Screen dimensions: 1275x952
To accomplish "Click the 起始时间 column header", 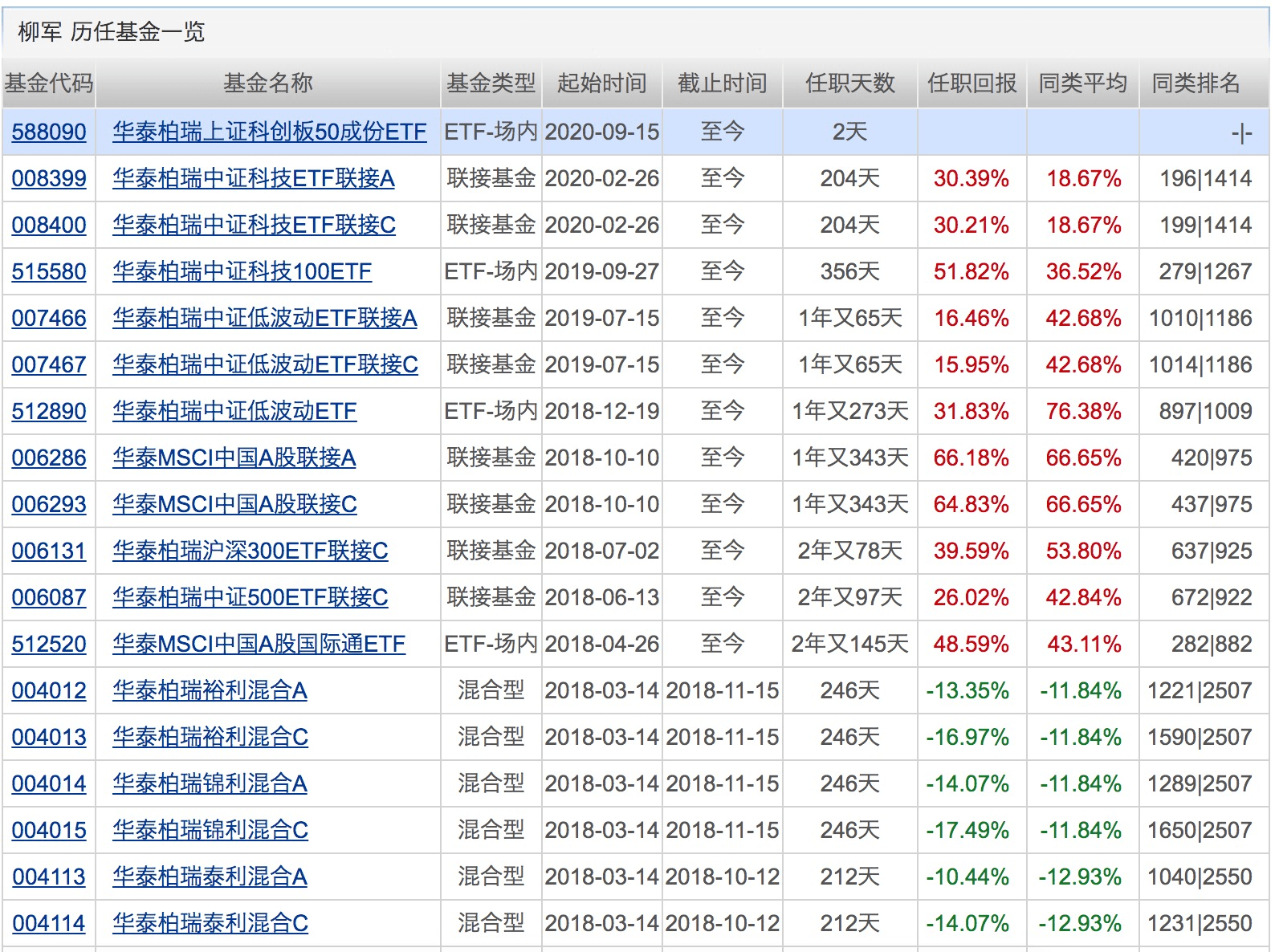I will pos(602,83).
